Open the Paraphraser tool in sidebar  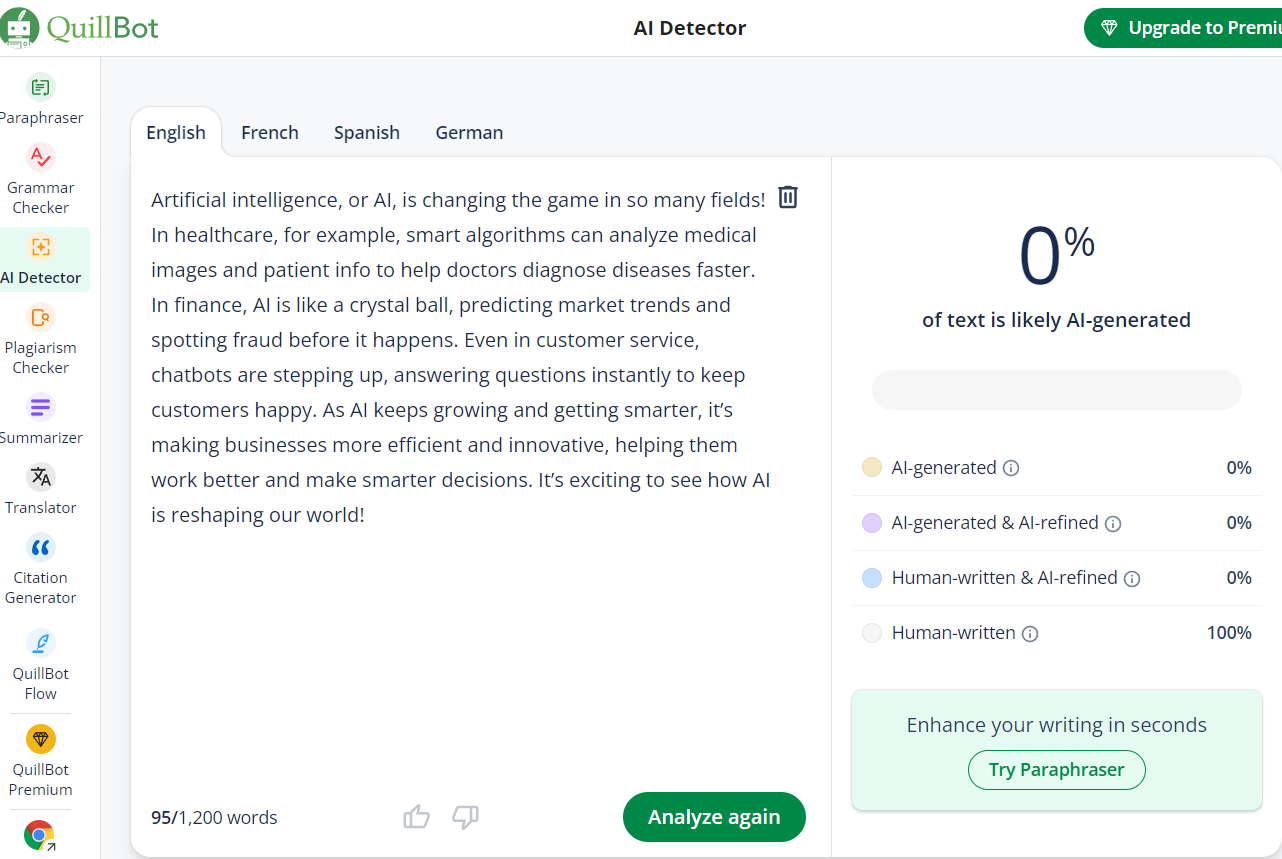(x=41, y=100)
